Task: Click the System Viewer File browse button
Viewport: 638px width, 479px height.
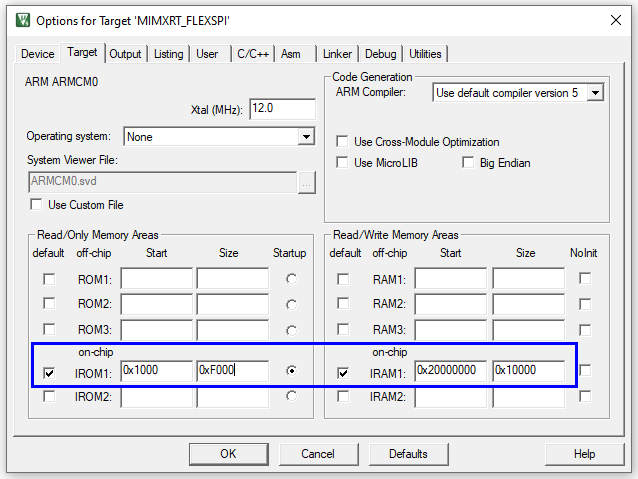Action: click(306, 182)
